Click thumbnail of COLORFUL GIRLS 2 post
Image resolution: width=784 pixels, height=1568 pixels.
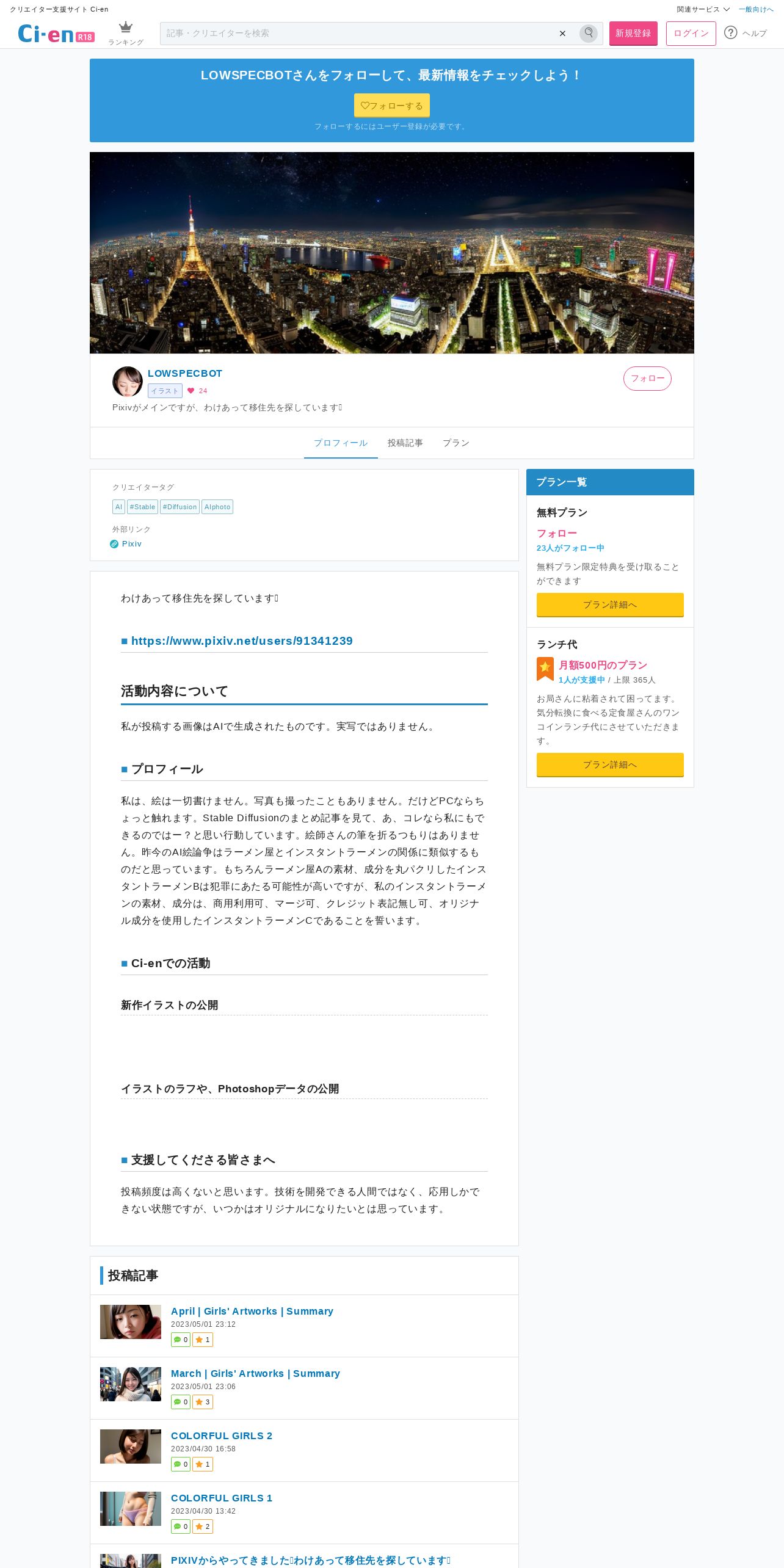click(x=131, y=1446)
